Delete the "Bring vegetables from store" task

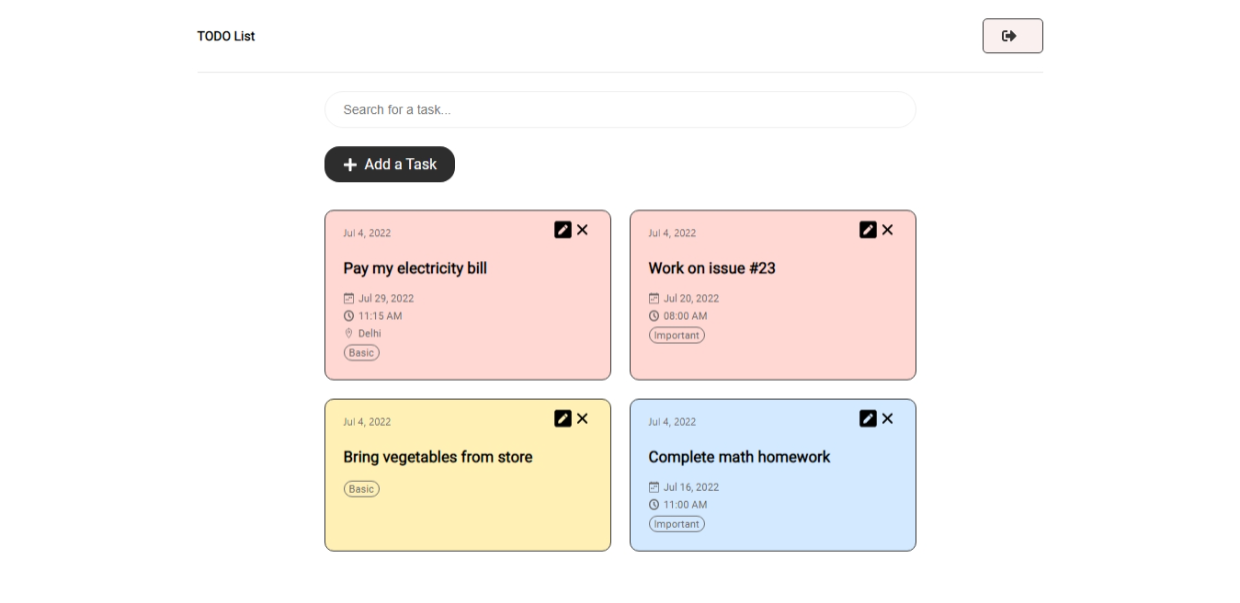583,418
